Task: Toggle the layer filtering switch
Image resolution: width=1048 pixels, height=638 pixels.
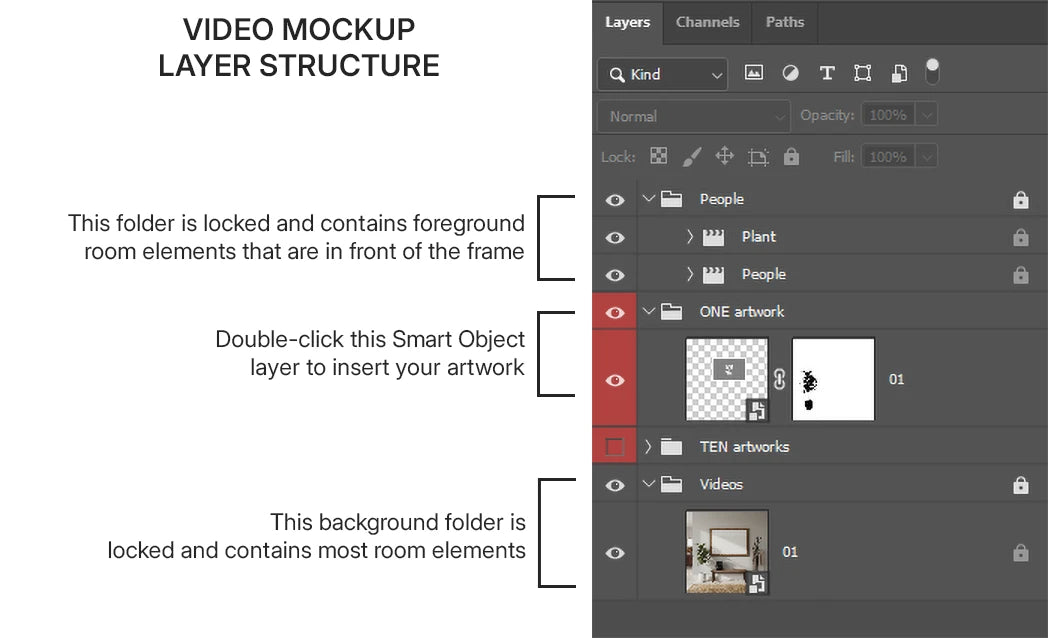Action: [x=932, y=70]
